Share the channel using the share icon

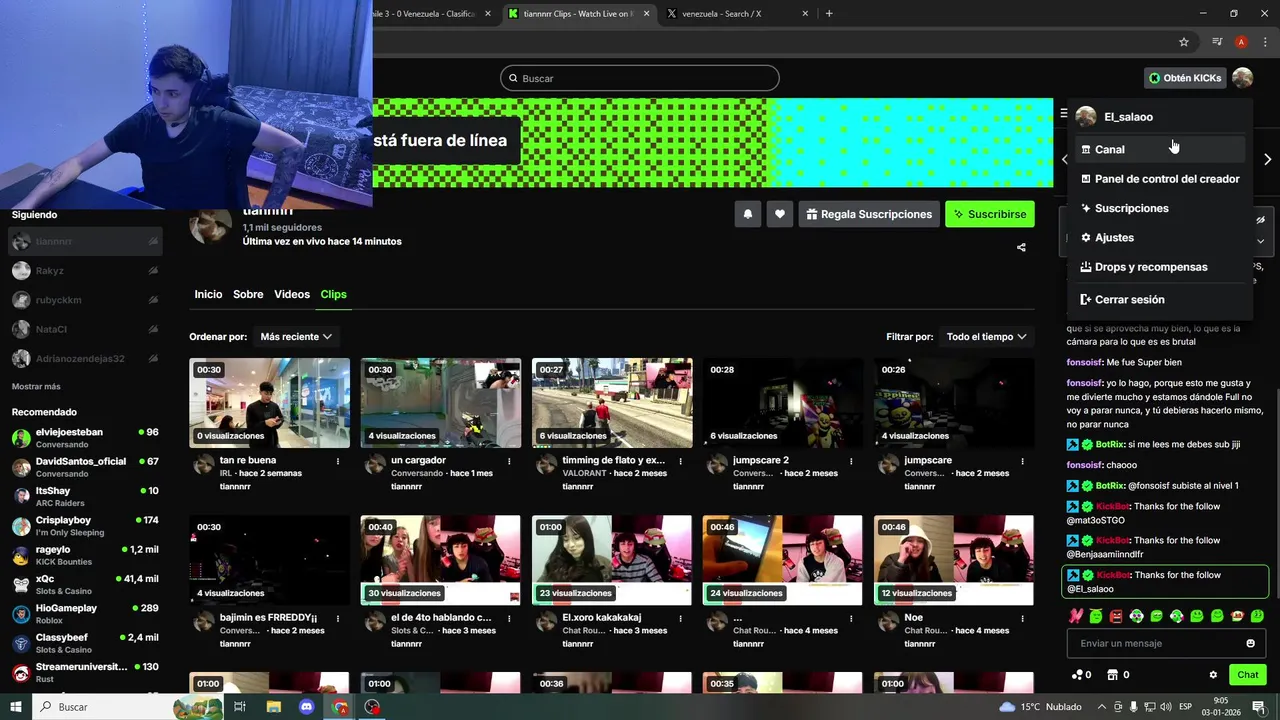(x=1021, y=247)
